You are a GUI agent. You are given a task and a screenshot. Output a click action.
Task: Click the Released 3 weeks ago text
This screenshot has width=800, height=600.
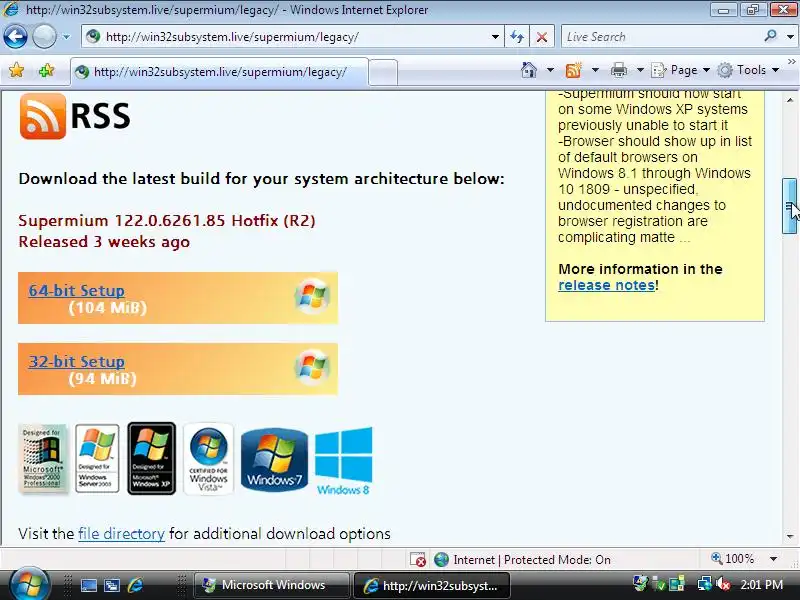pos(104,241)
